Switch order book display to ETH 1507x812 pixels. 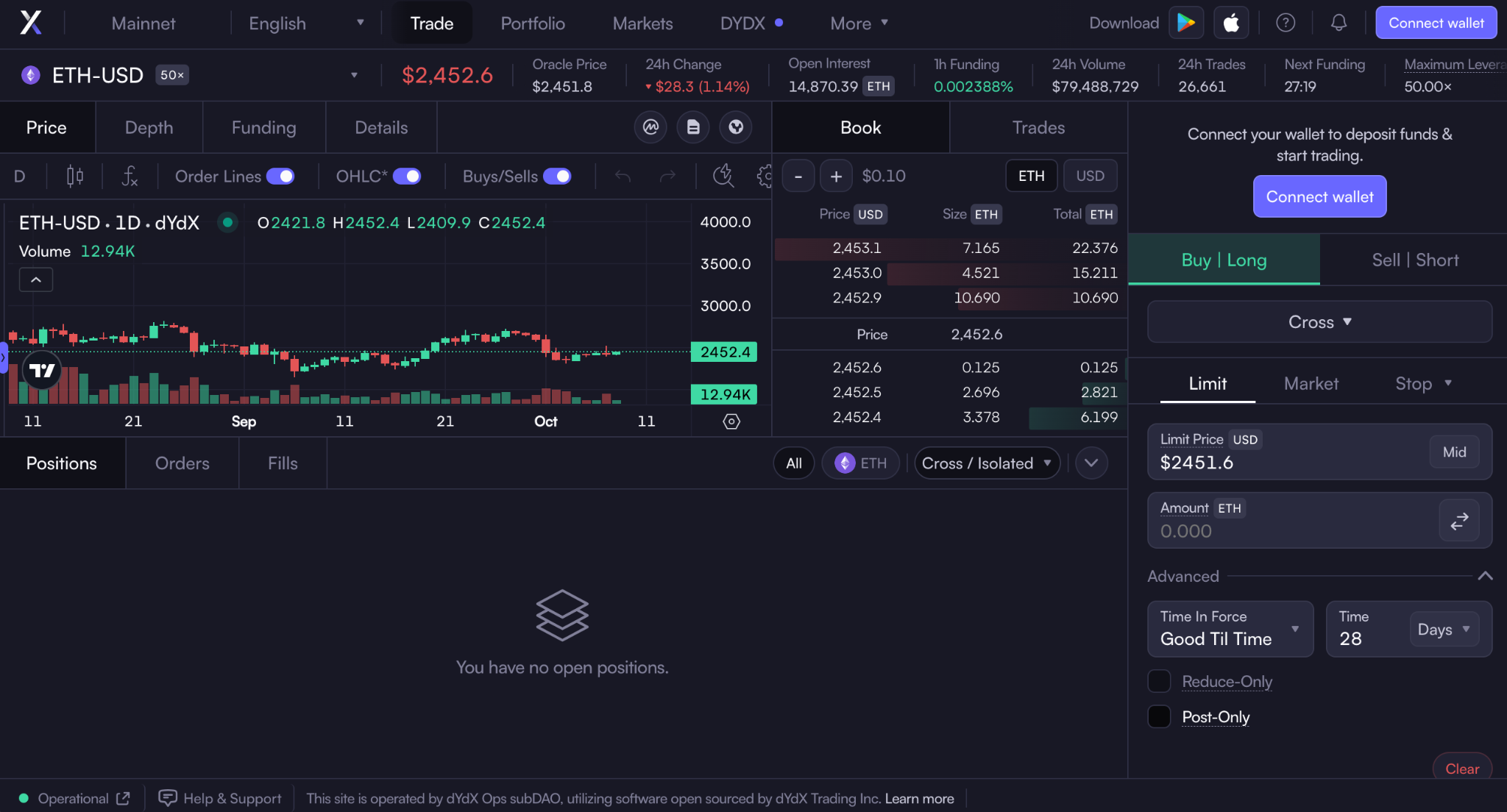point(1032,177)
